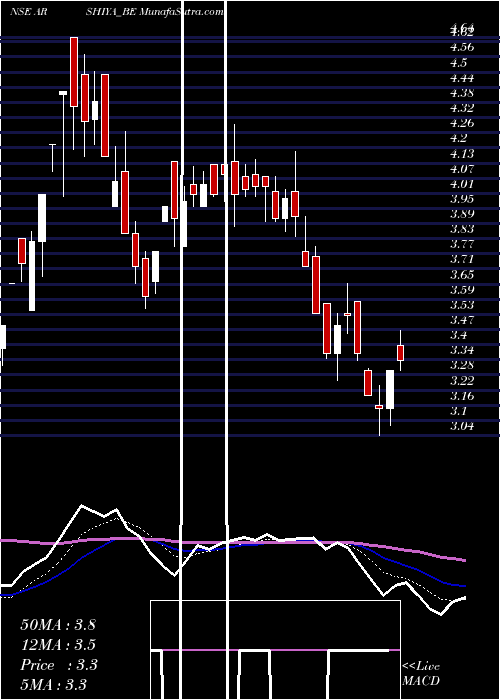Select the 3.16 price axis label
The image size is (500, 700).
(x=462, y=396)
